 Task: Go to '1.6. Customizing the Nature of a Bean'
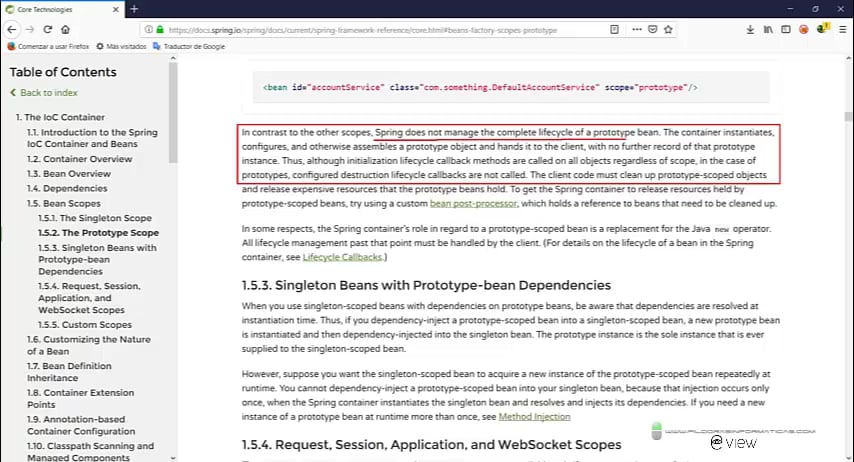click(x=89, y=345)
